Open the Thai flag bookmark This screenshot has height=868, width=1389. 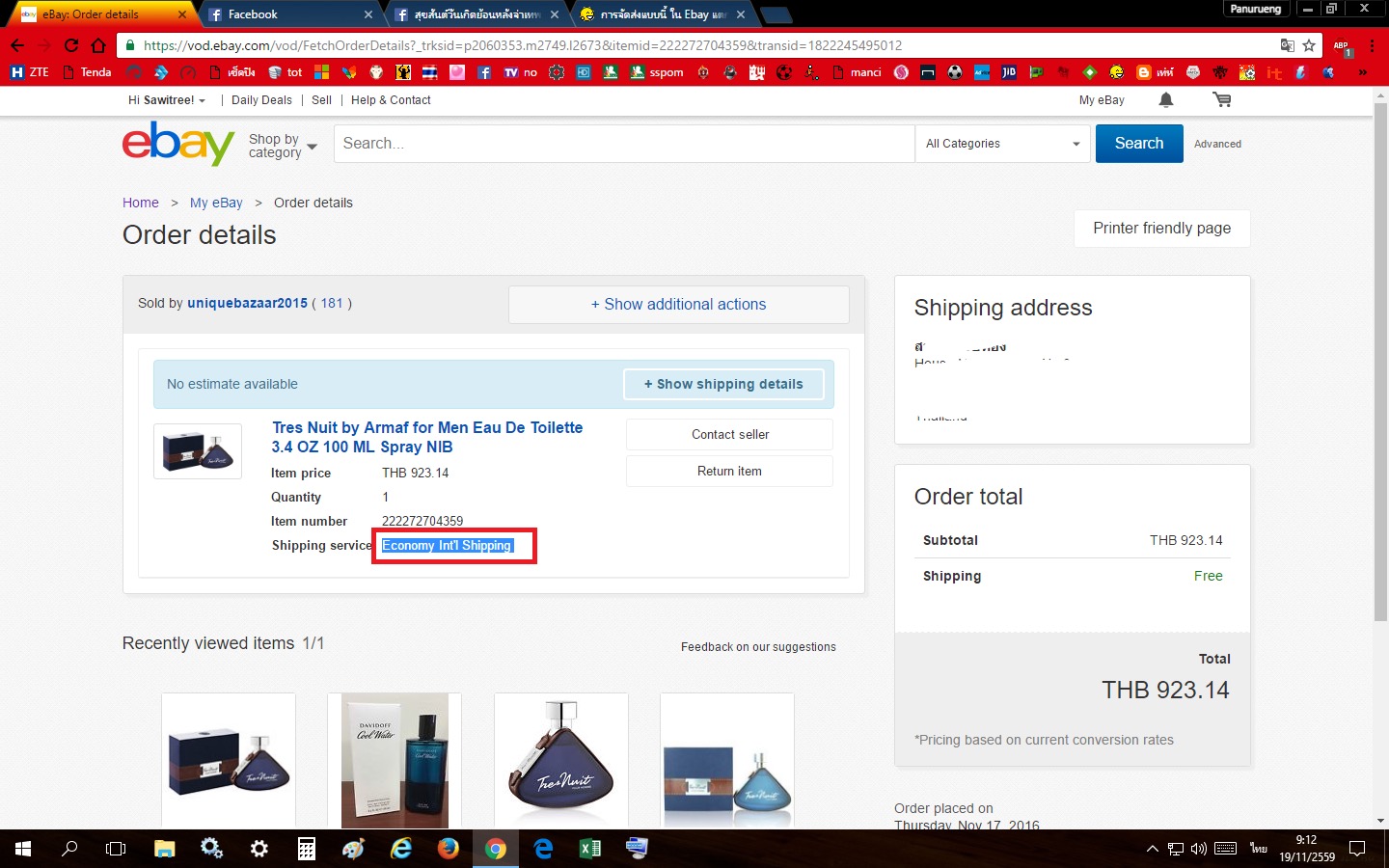(430, 72)
